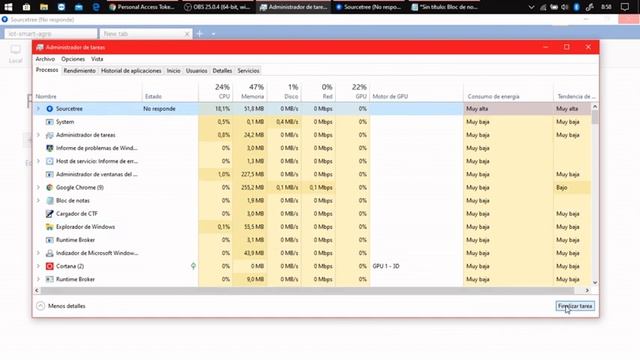640x360 pixels.
Task: Select the iot-smart-agro Sourcetree tab
Action: (x=51, y=34)
